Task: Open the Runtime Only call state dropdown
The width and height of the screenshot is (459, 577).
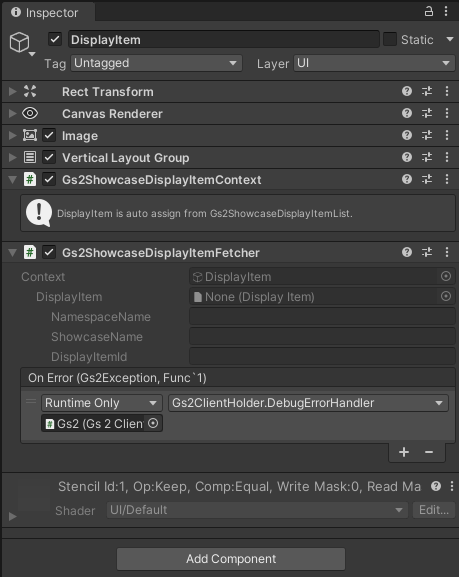Action: pos(102,403)
